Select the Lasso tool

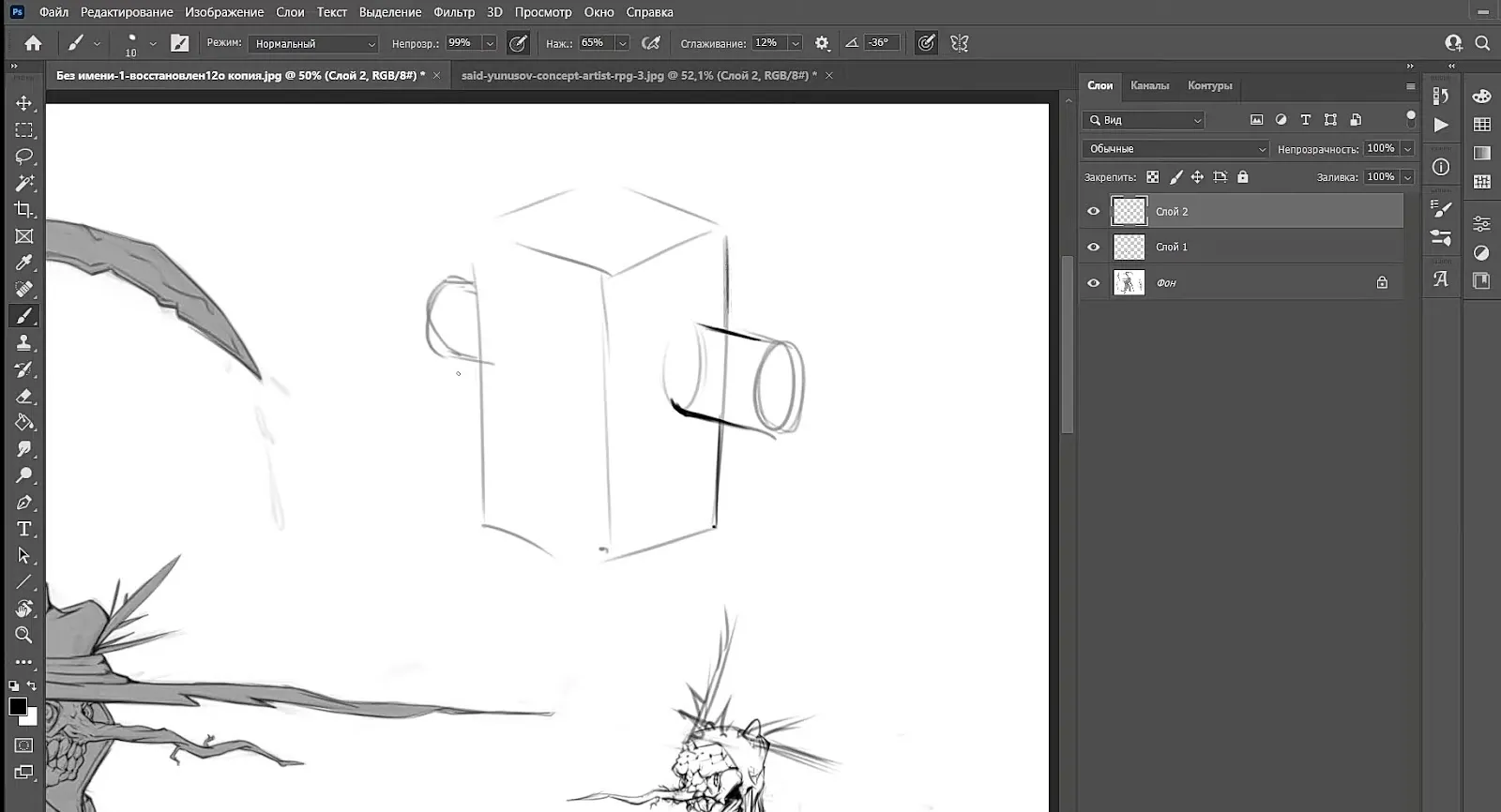[x=24, y=157]
